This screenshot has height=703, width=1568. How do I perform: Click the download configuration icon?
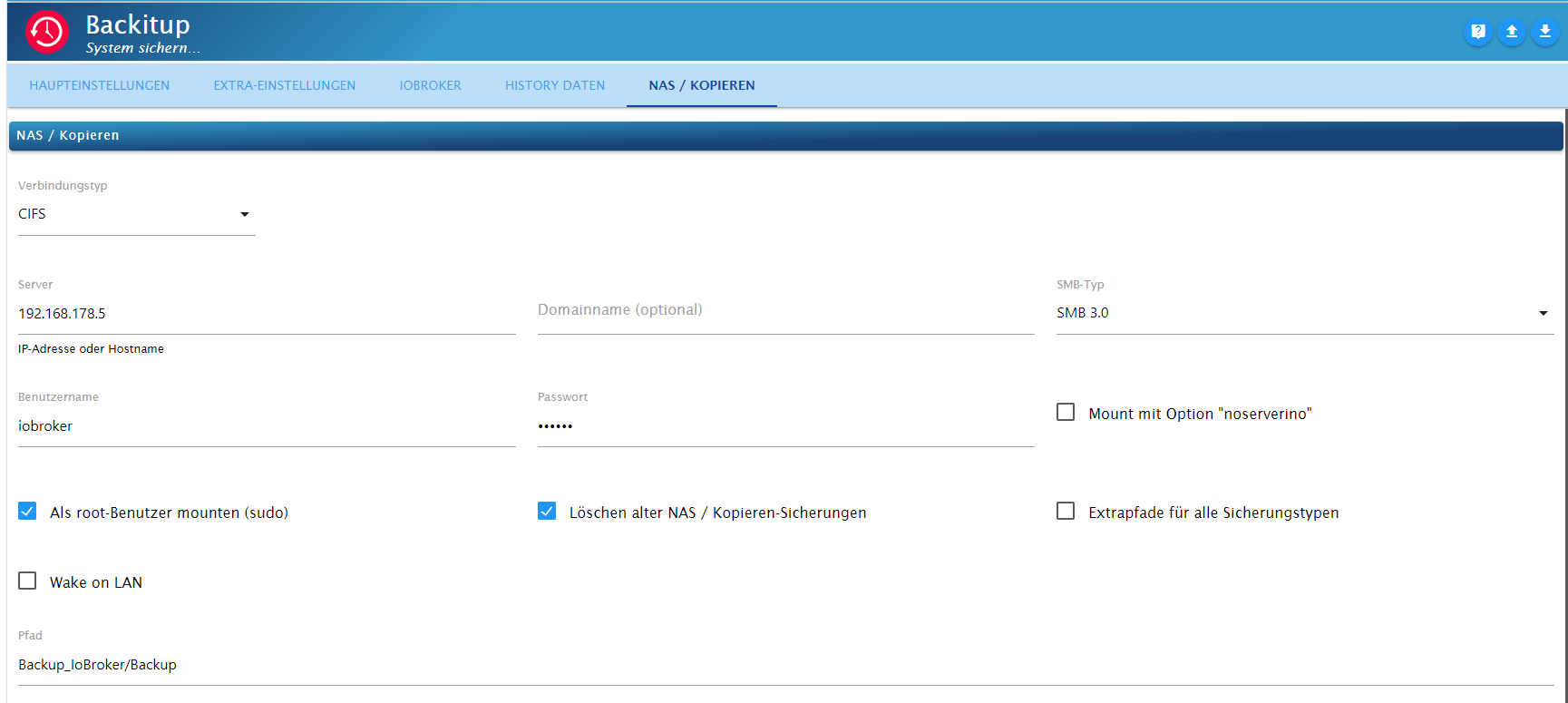(1545, 32)
